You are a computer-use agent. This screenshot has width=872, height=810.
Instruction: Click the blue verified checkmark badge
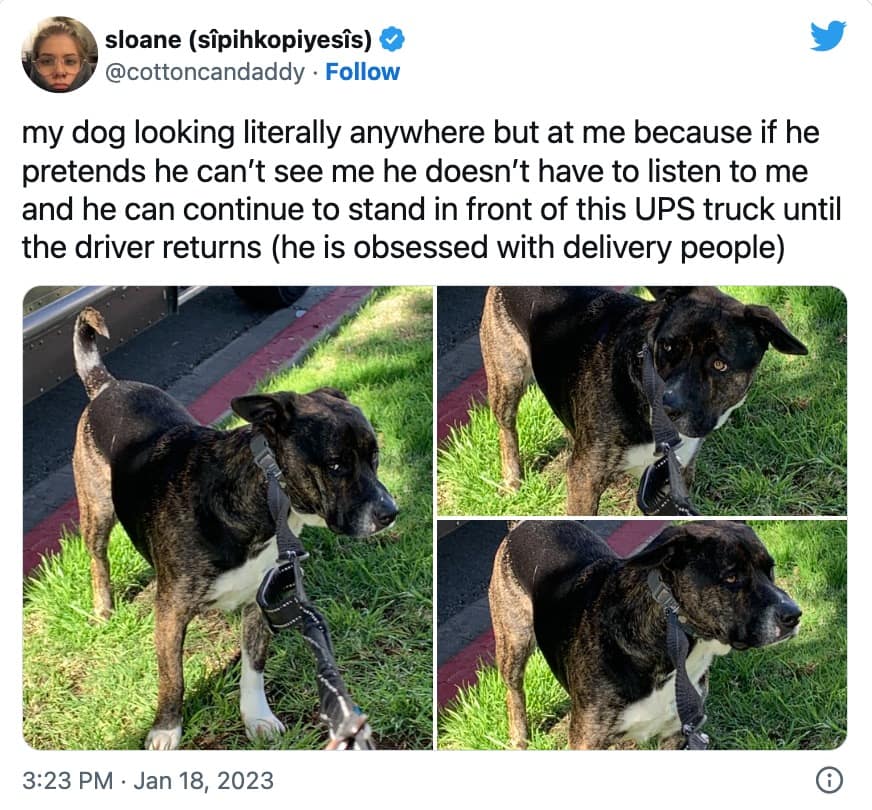(392, 39)
